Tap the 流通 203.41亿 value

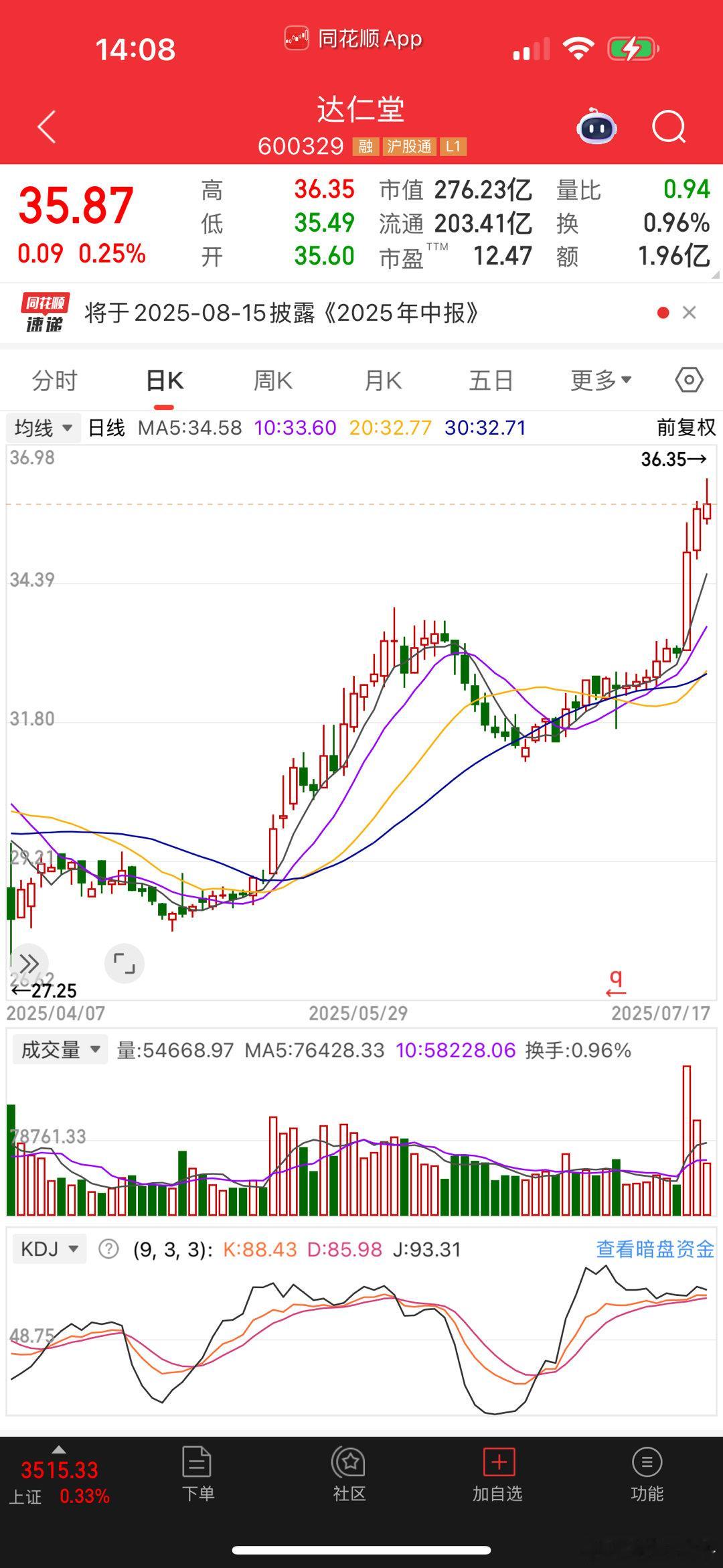coord(483,223)
